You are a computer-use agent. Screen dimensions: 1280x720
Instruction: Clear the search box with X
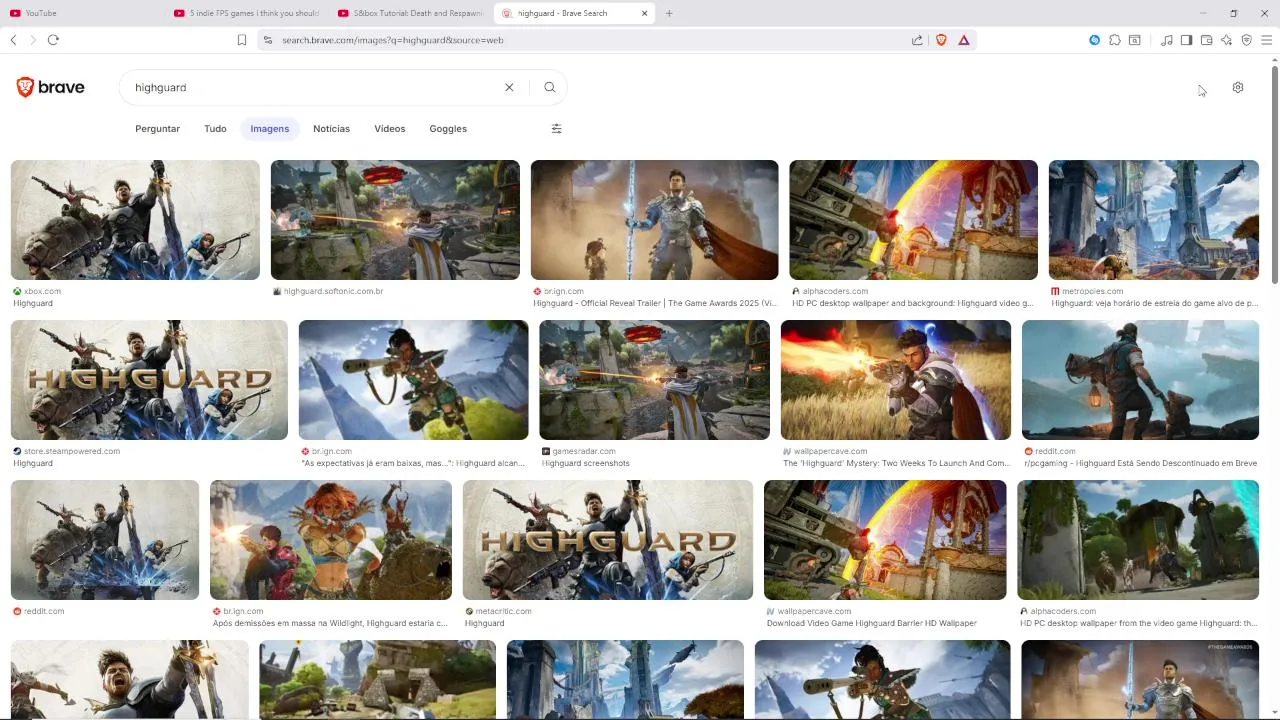pos(509,87)
